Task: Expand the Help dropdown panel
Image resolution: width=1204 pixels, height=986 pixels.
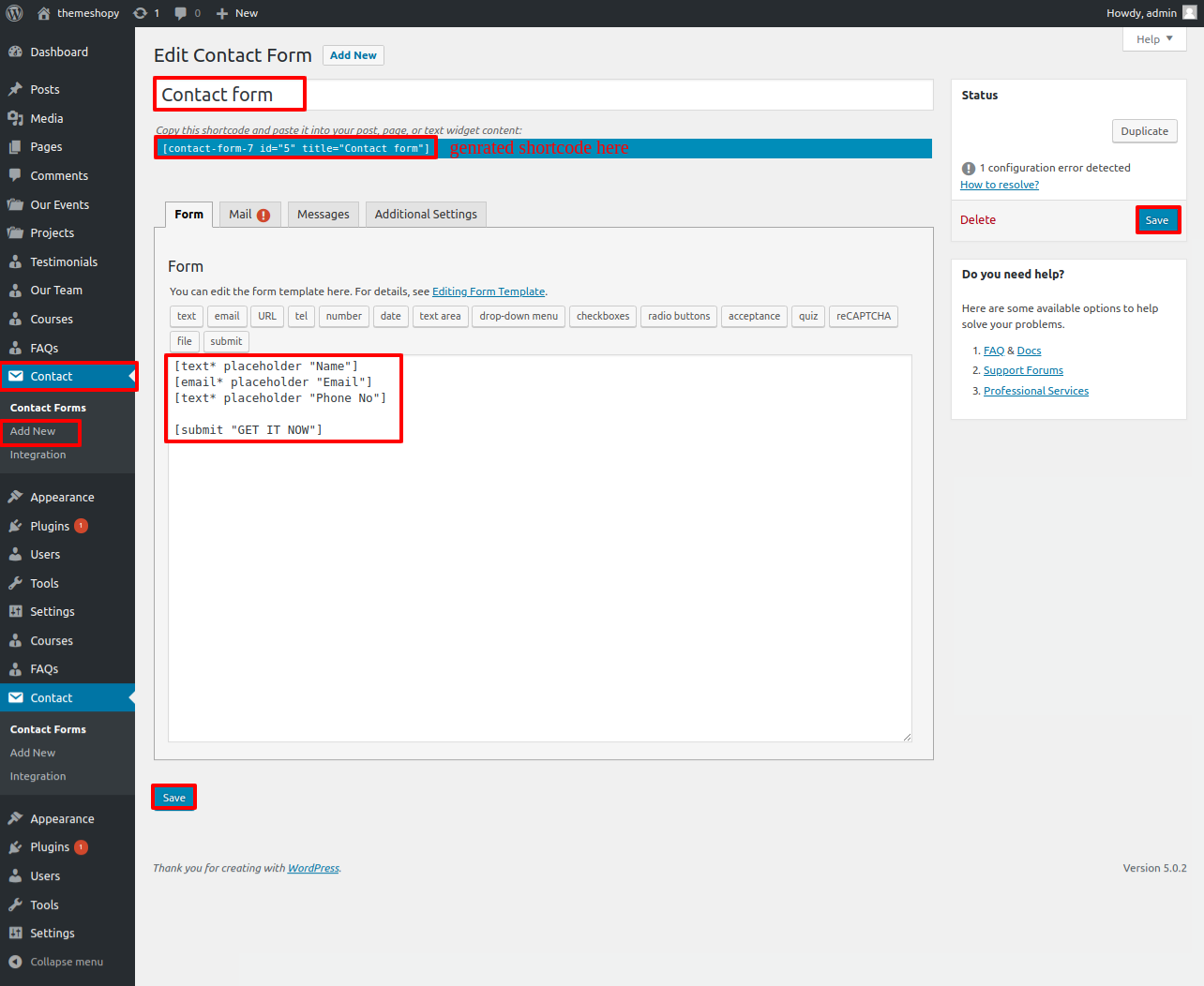Action: point(1153,39)
